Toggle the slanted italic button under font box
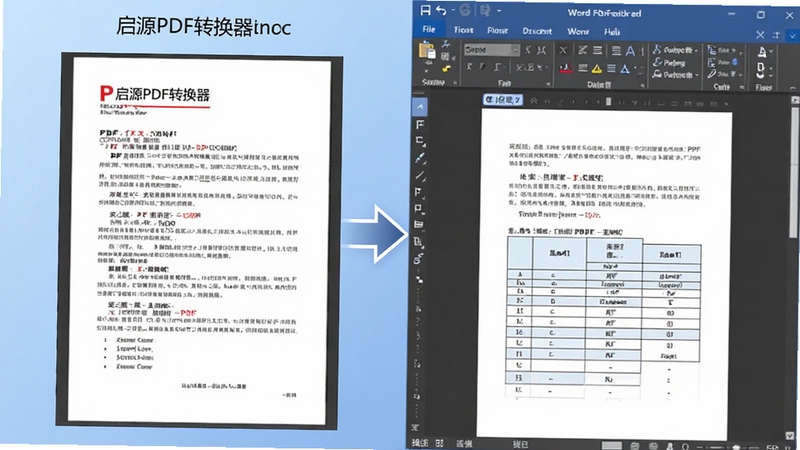 (483, 67)
